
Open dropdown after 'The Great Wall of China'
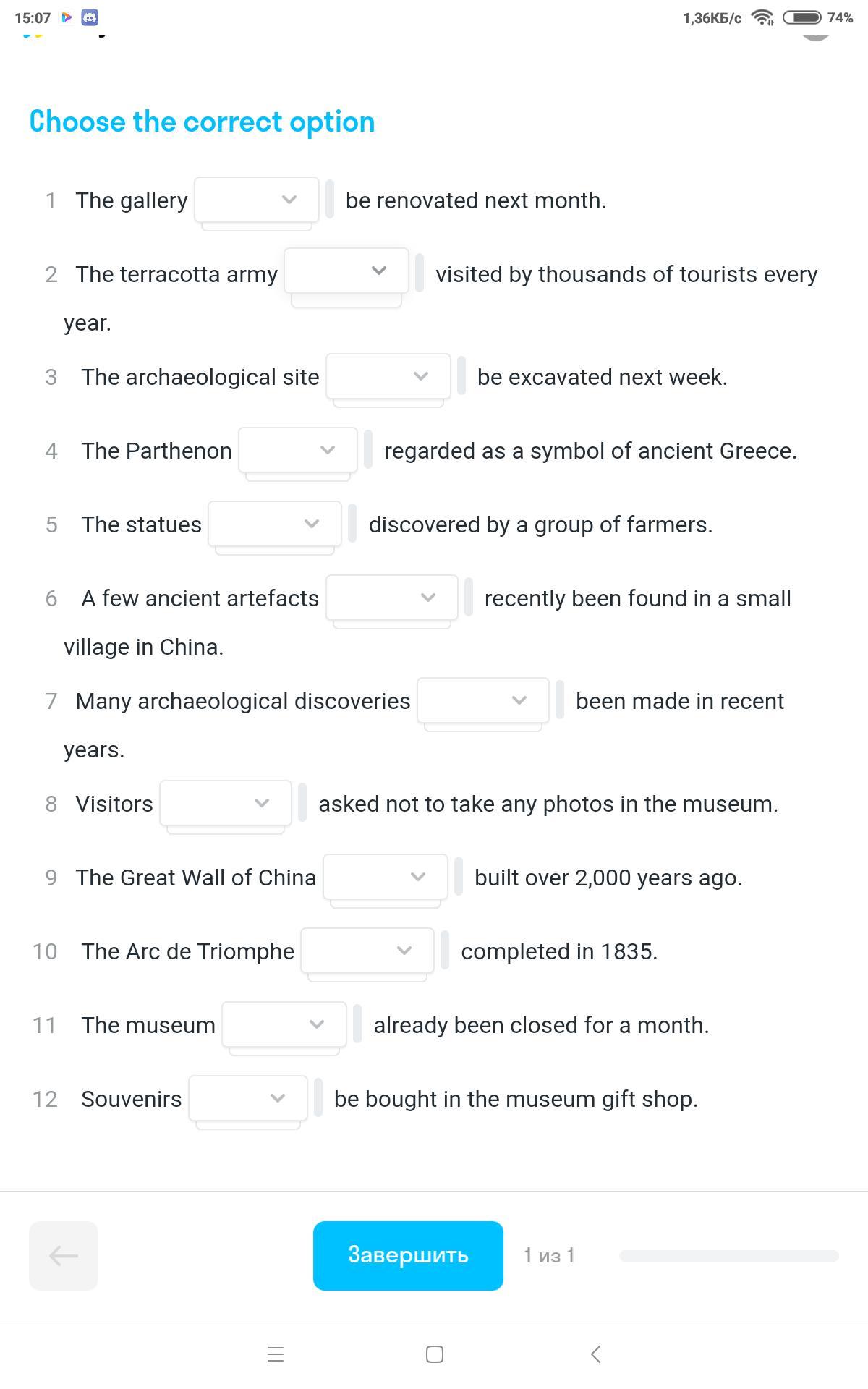coord(386,877)
